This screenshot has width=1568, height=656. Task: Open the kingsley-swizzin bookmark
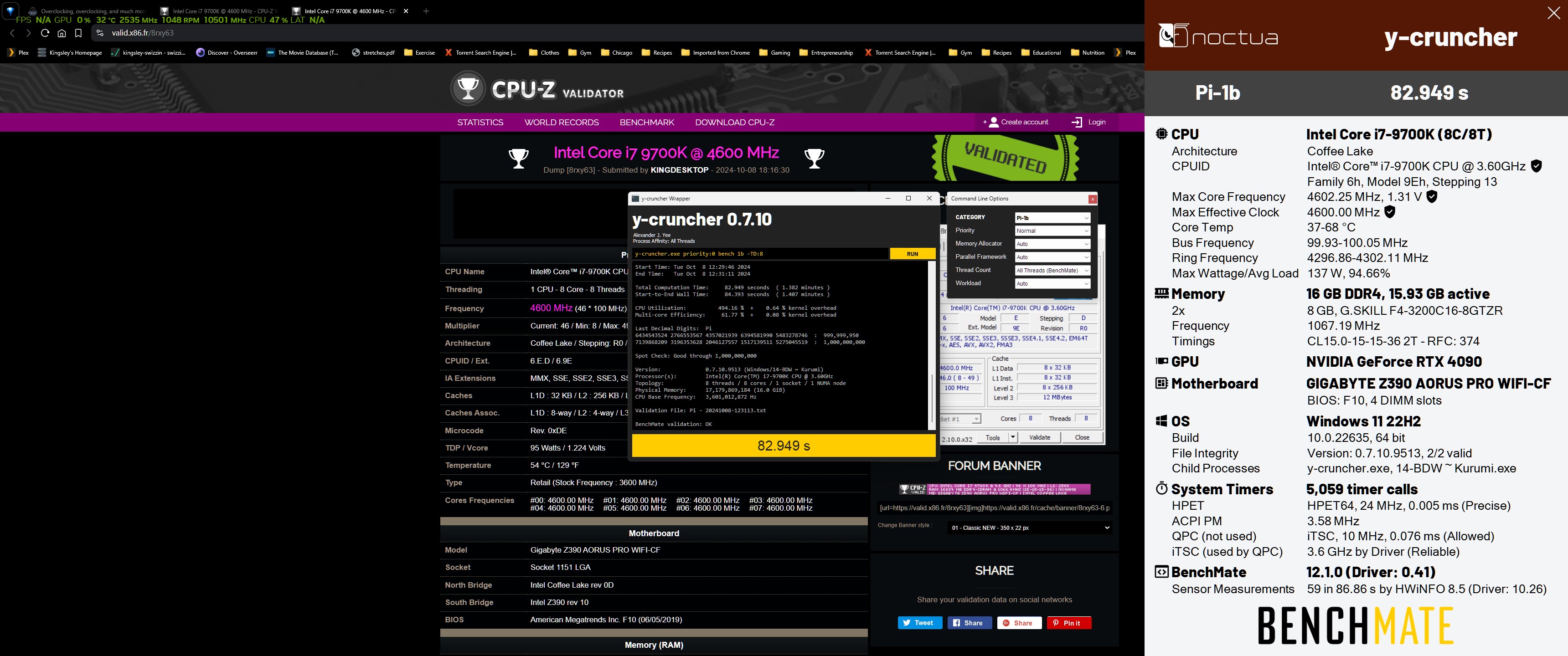(148, 52)
